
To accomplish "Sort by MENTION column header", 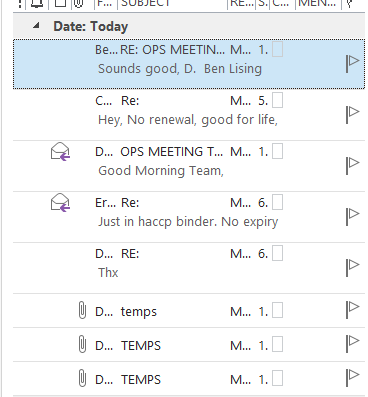I will 317,3.
